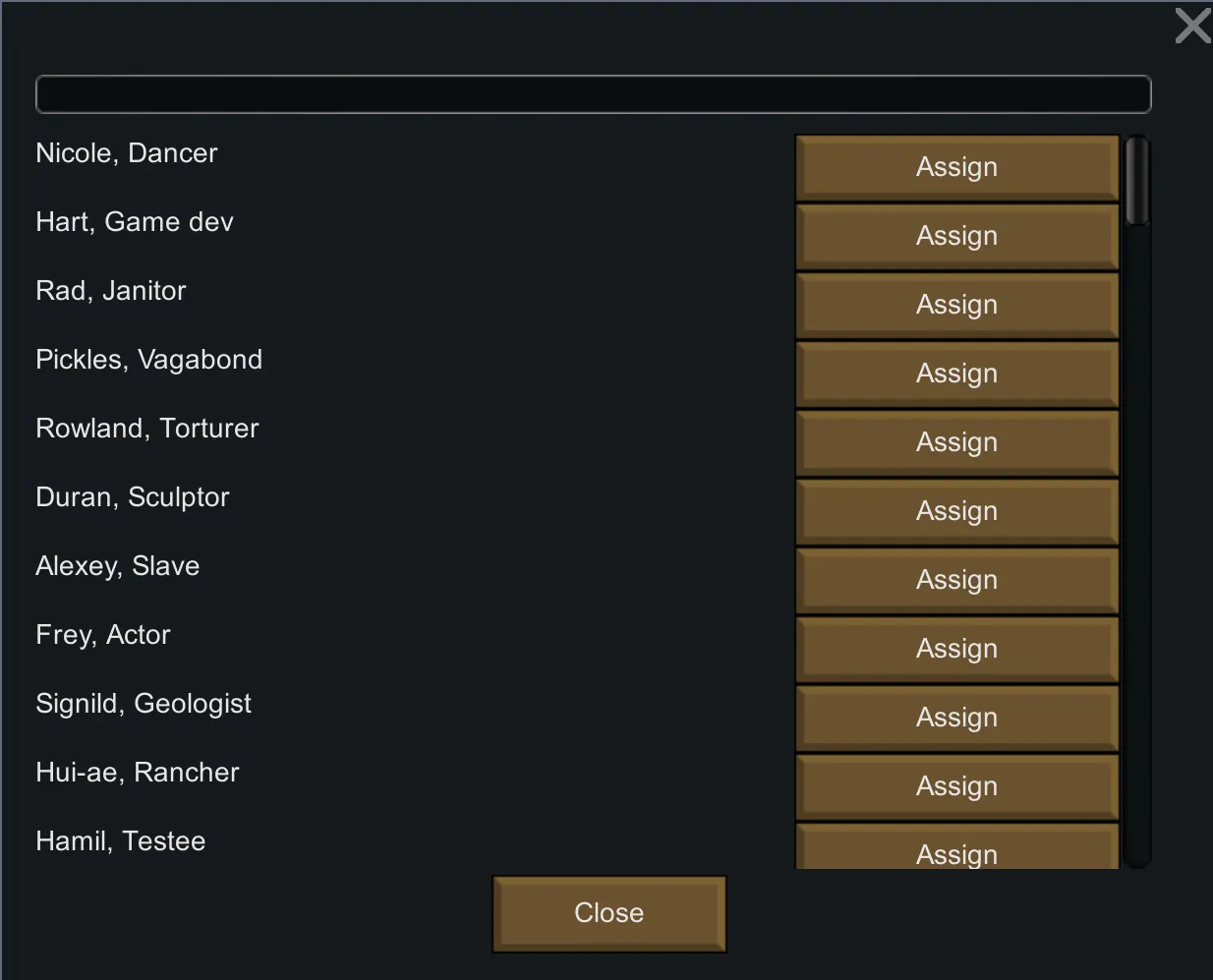The width and height of the screenshot is (1213, 980).
Task: Assign Hui-ae, Rancher
Action: 956,787
